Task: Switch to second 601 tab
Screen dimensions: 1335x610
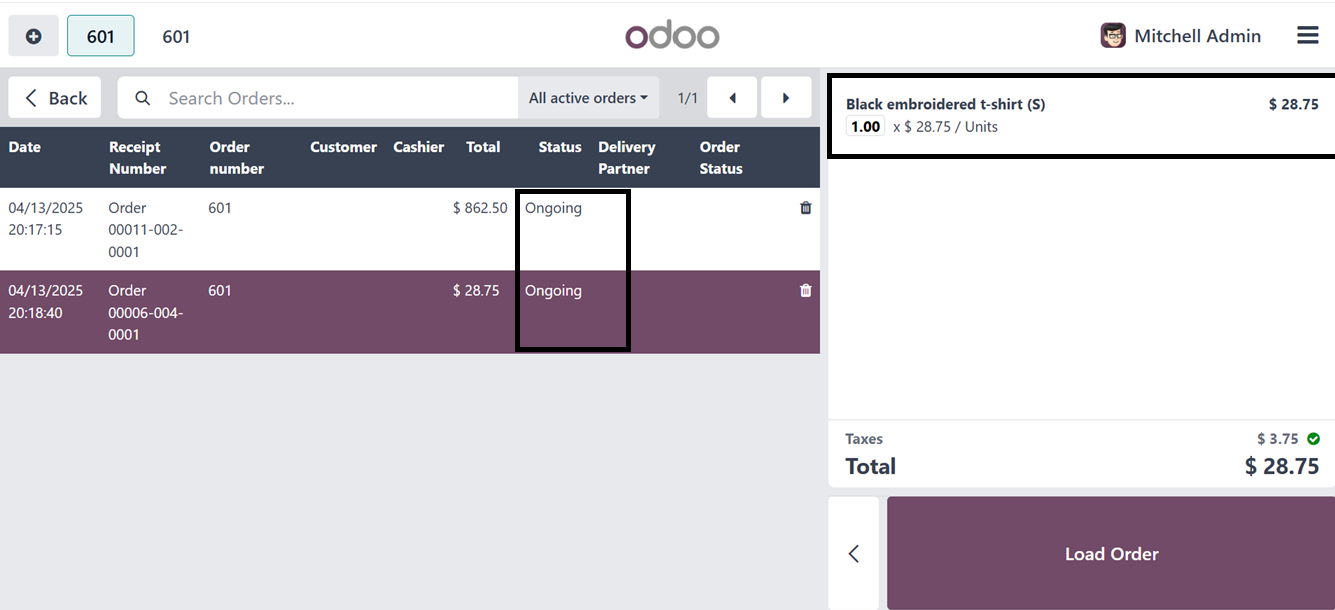Action: click(176, 36)
